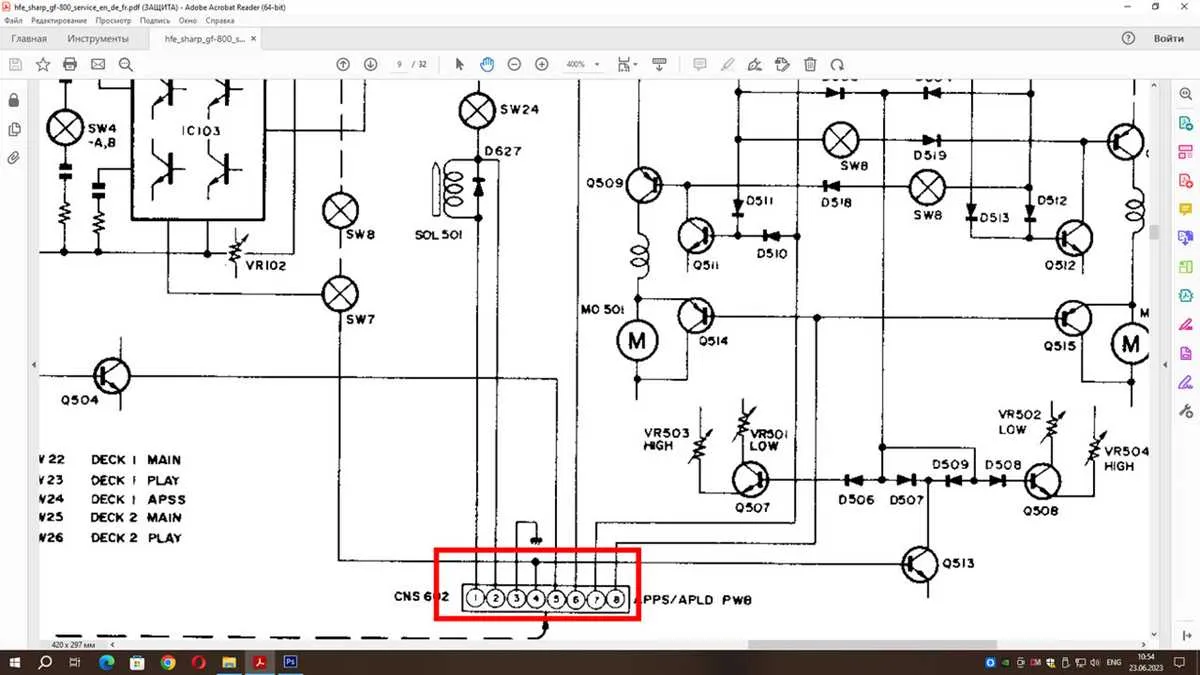Viewport: 1200px width, 675px height.
Task: Open the attachments paperclip panel
Action: (x=14, y=157)
